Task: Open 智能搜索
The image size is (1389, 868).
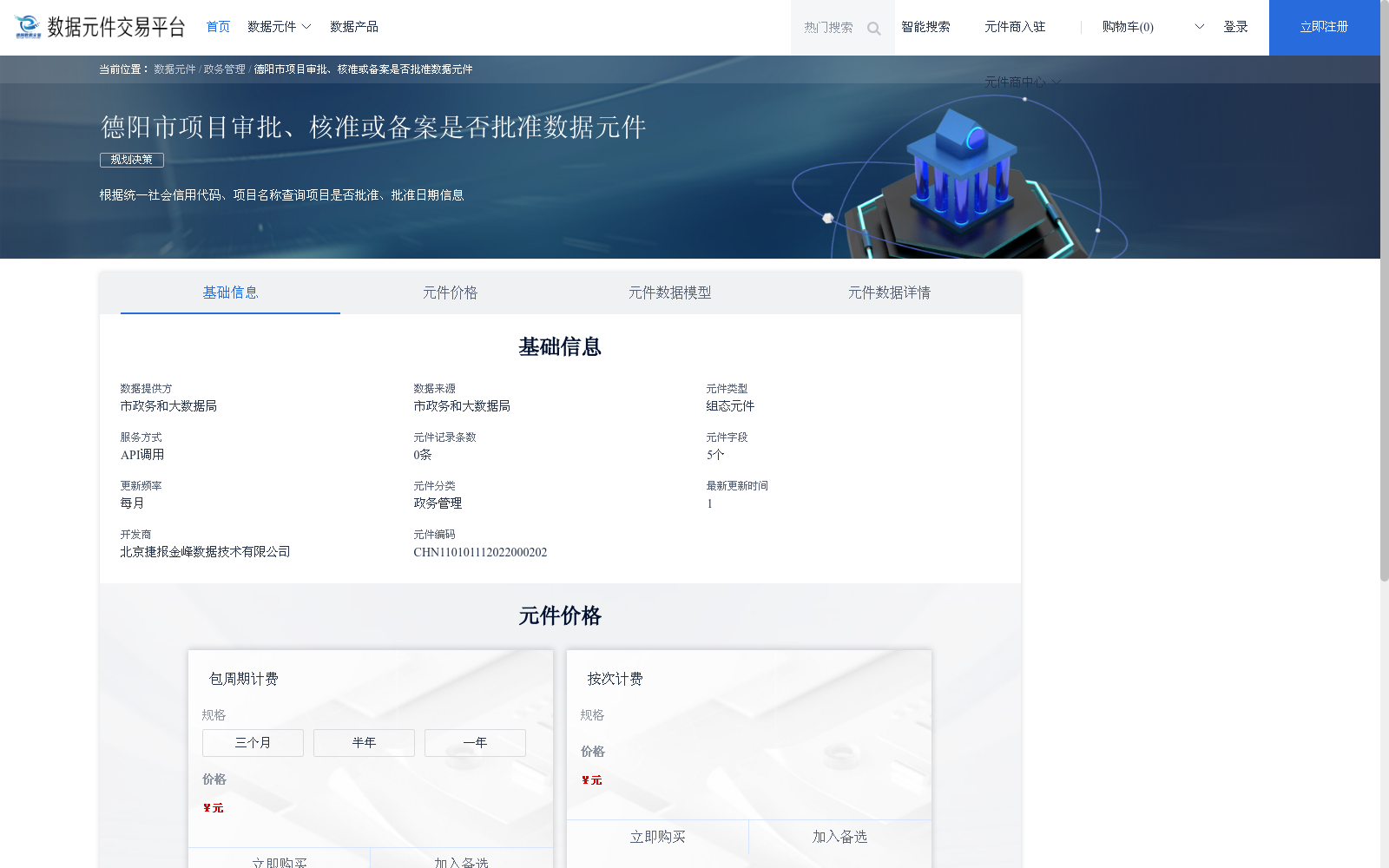Action: pyautogui.click(x=925, y=27)
